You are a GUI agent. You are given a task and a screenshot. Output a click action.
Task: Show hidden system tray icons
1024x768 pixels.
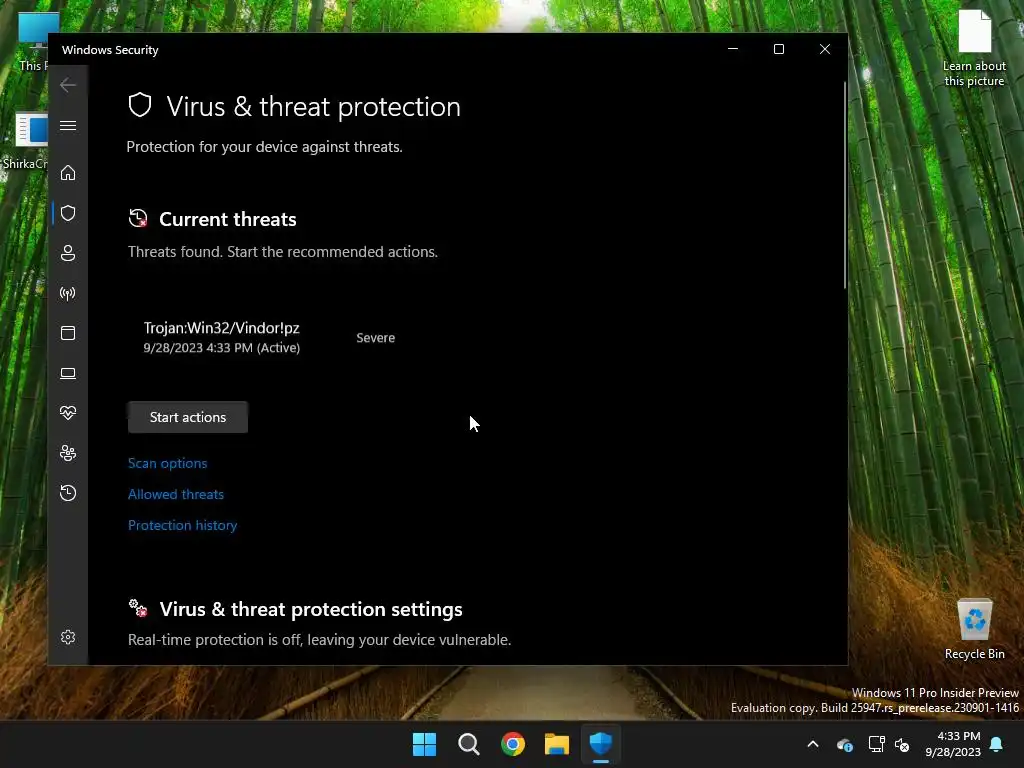click(813, 744)
